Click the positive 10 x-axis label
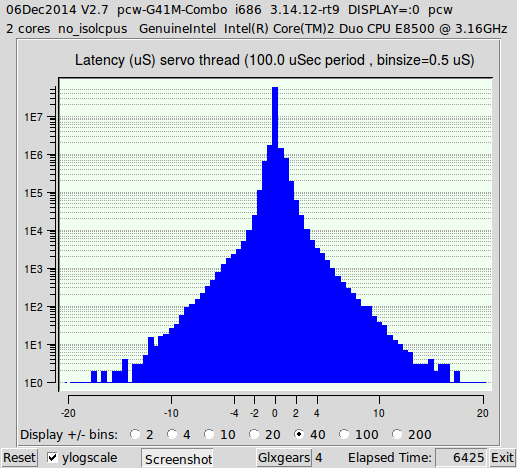 (x=379, y=413)
